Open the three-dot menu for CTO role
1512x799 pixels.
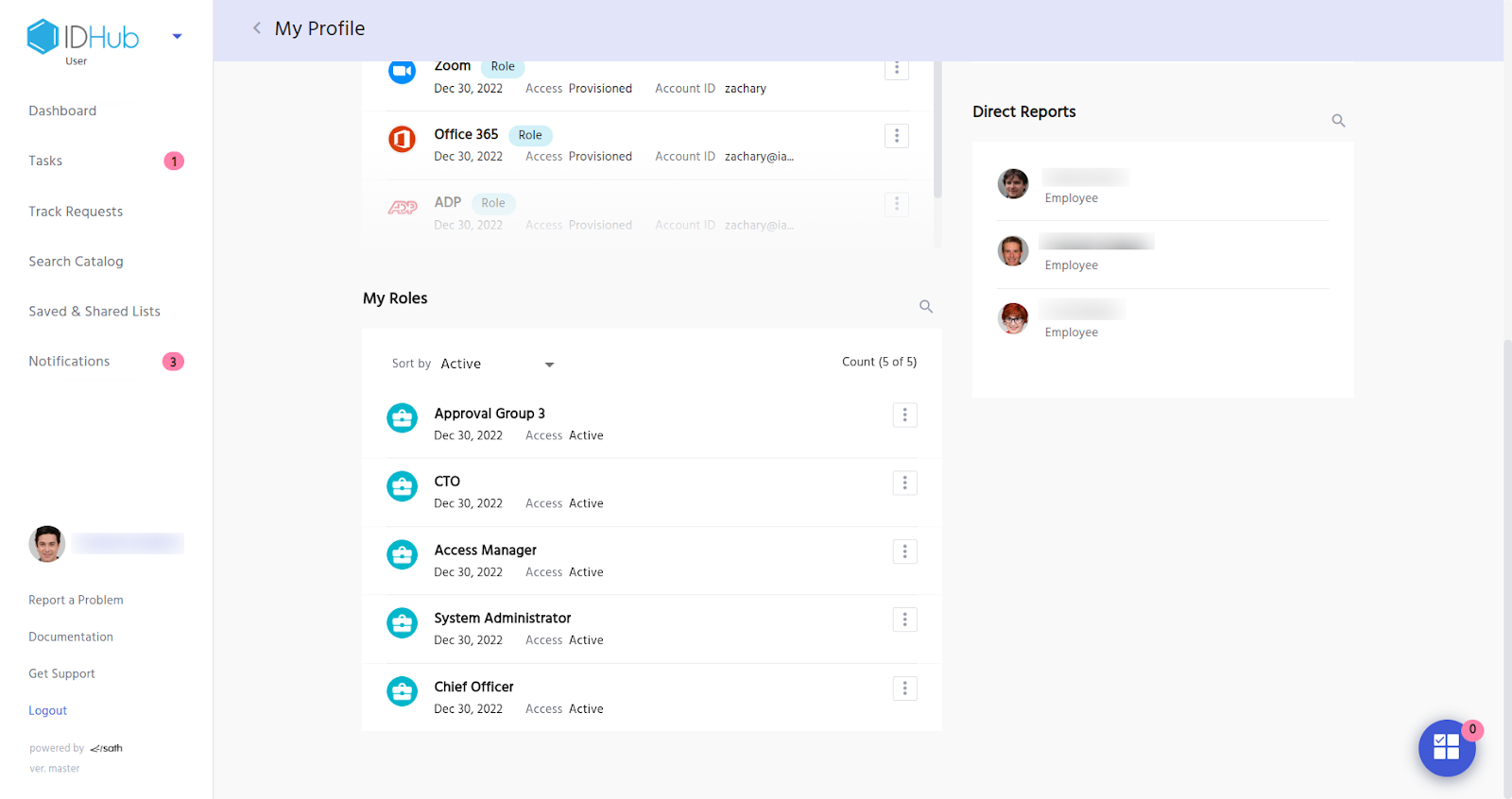click(904, 484)
